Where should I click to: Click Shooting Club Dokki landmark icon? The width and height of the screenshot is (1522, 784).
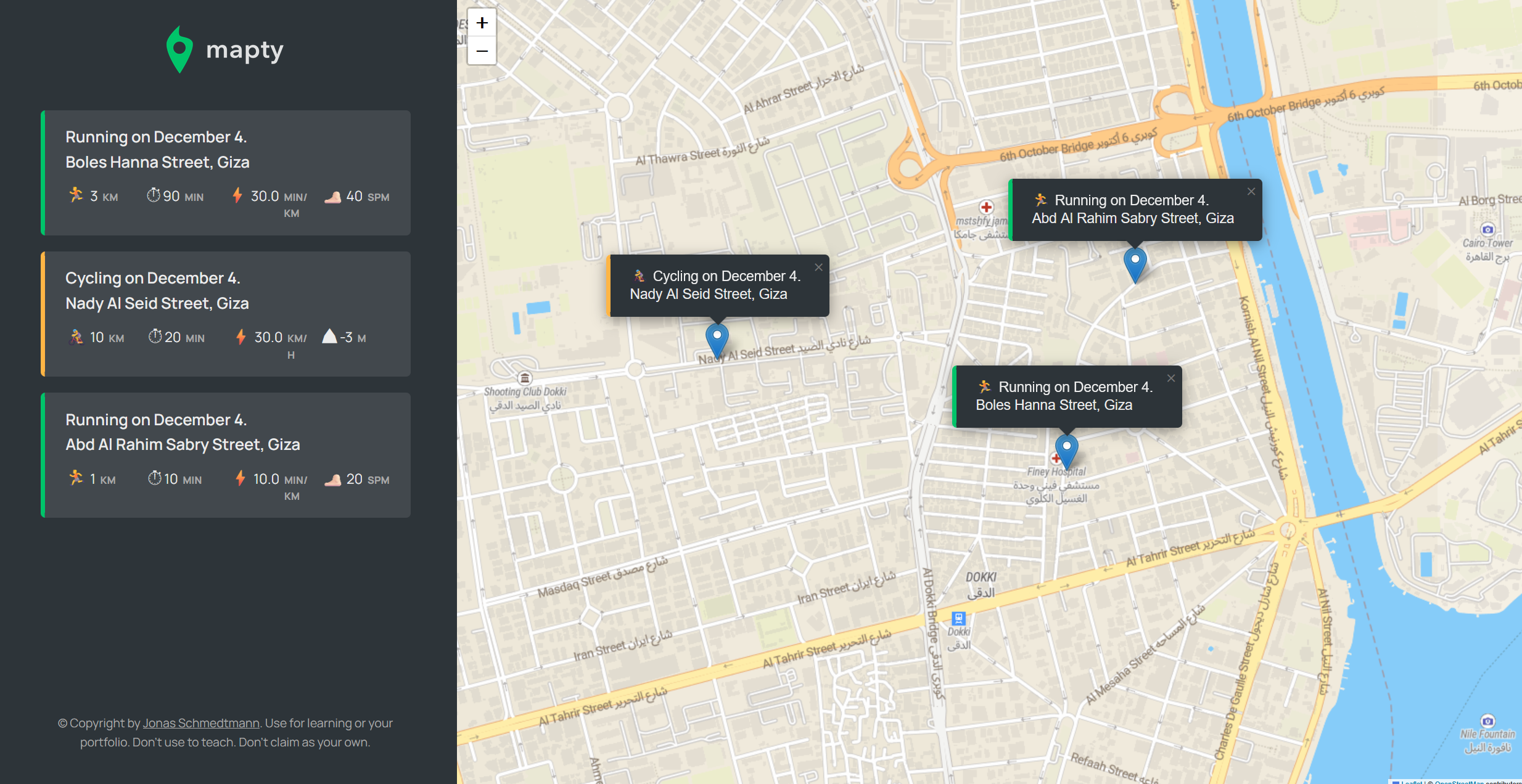(x=524, y=378)
